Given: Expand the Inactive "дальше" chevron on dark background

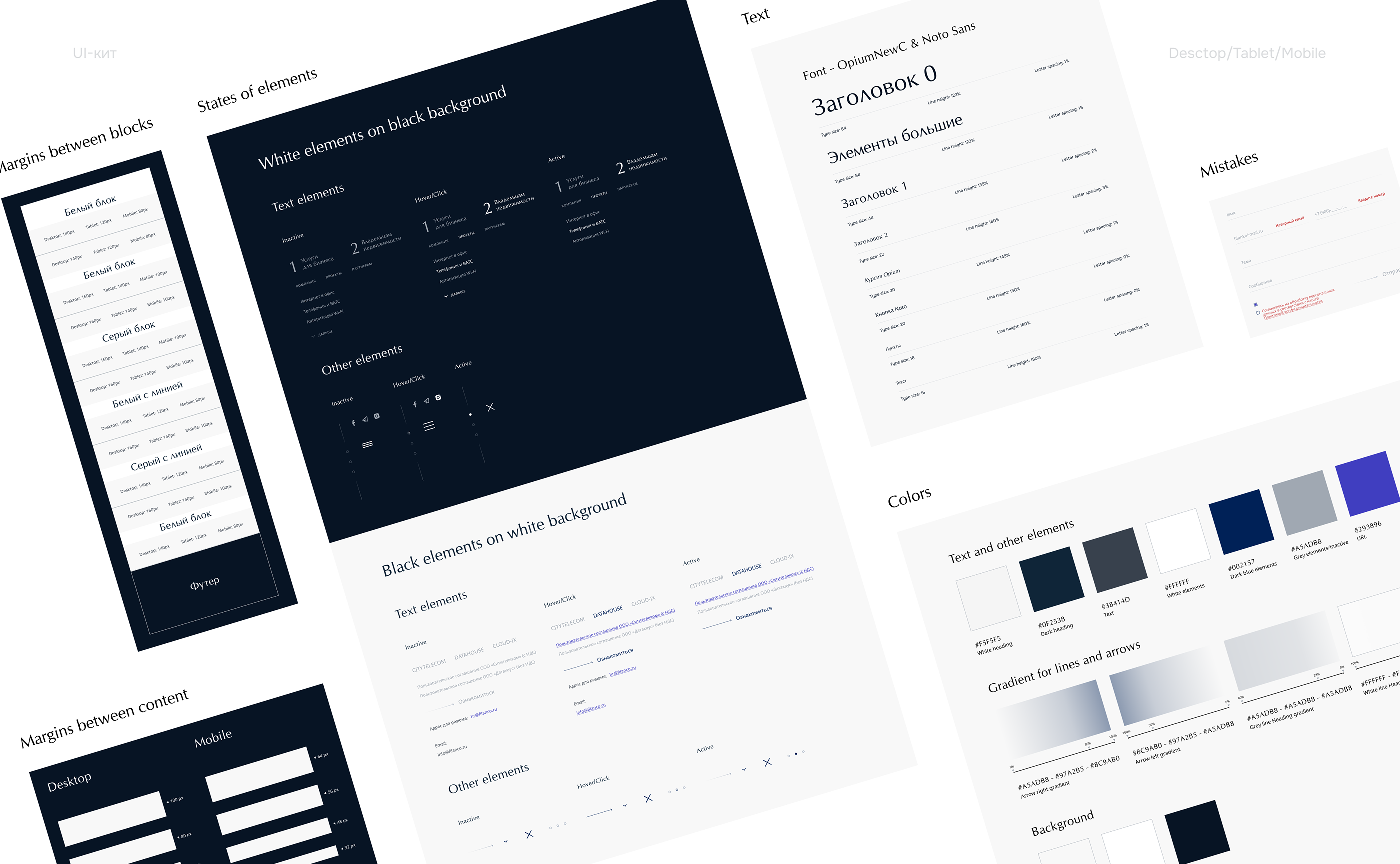Looking at the screenshot, I should point(313,336).
